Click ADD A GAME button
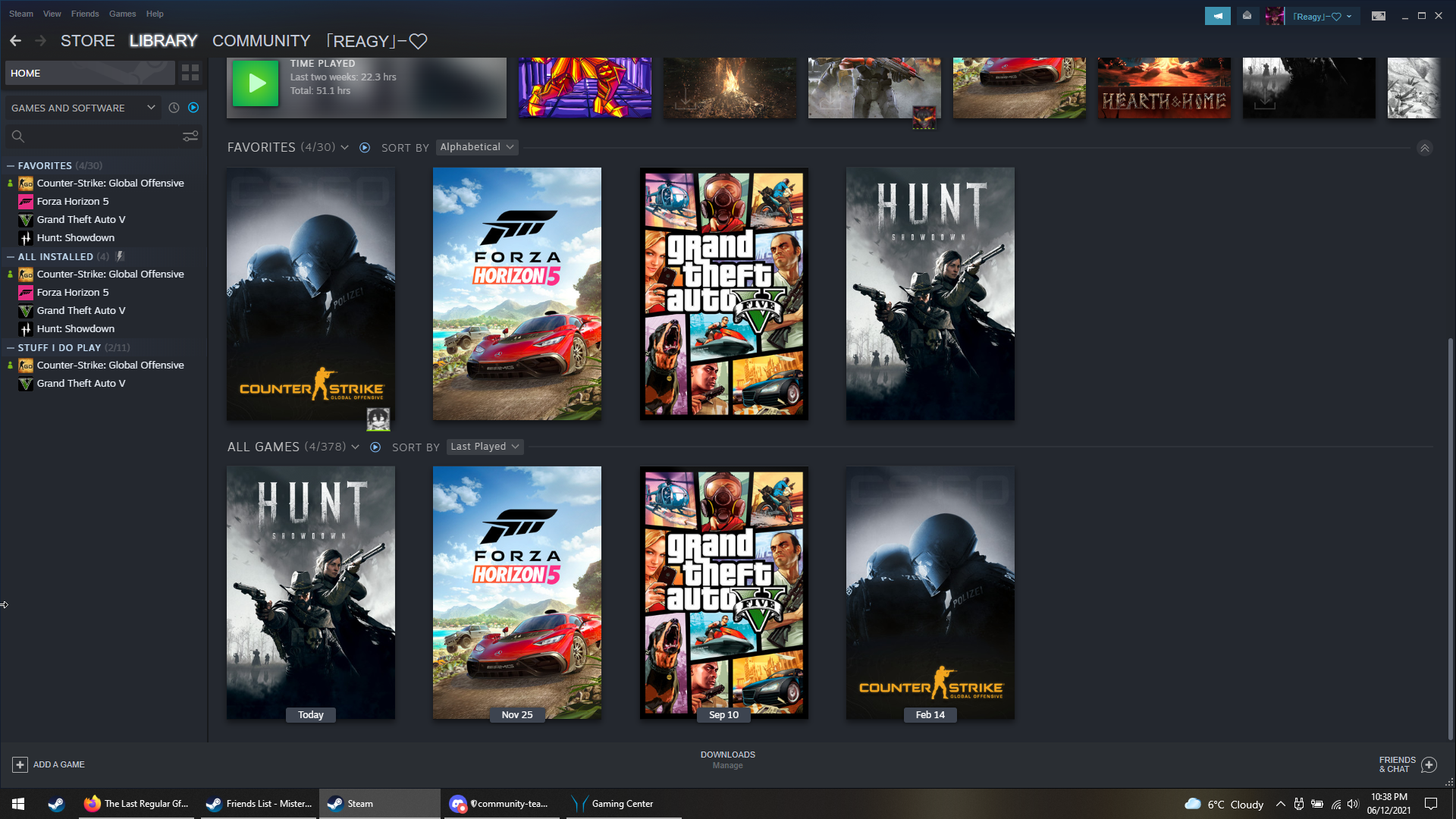 coord(49,764)
